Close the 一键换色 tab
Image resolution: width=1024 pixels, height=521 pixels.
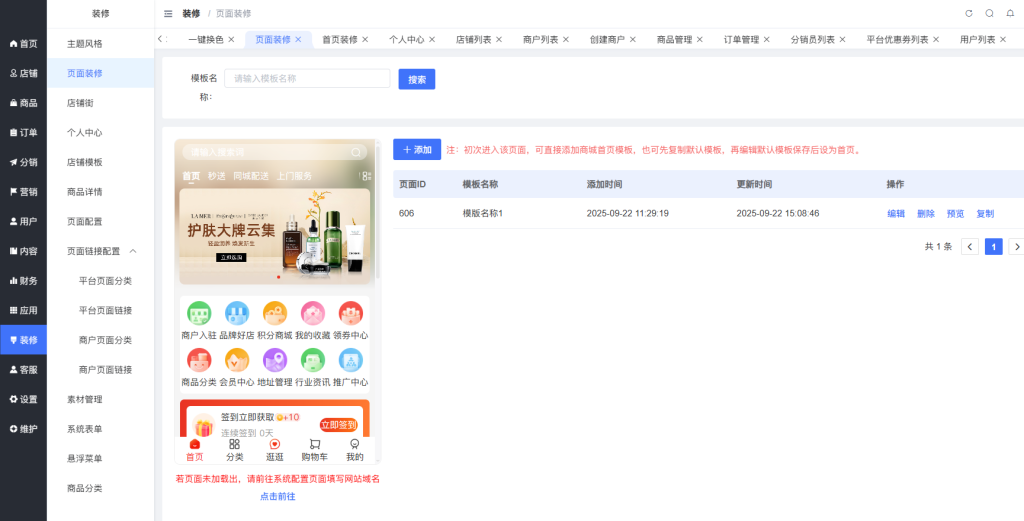click(231, 39)
